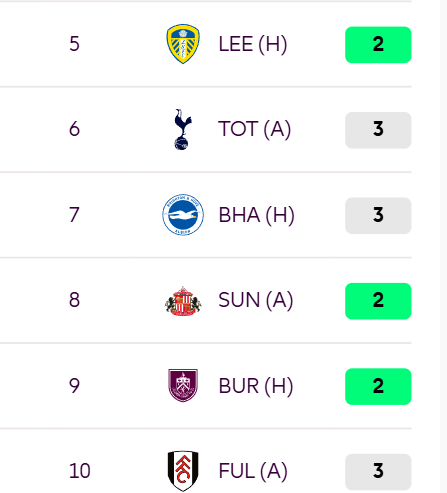This screenshot has width=447, height=493.
Task: Open the BHA (H) fixture label
Action: pos(256,215)
